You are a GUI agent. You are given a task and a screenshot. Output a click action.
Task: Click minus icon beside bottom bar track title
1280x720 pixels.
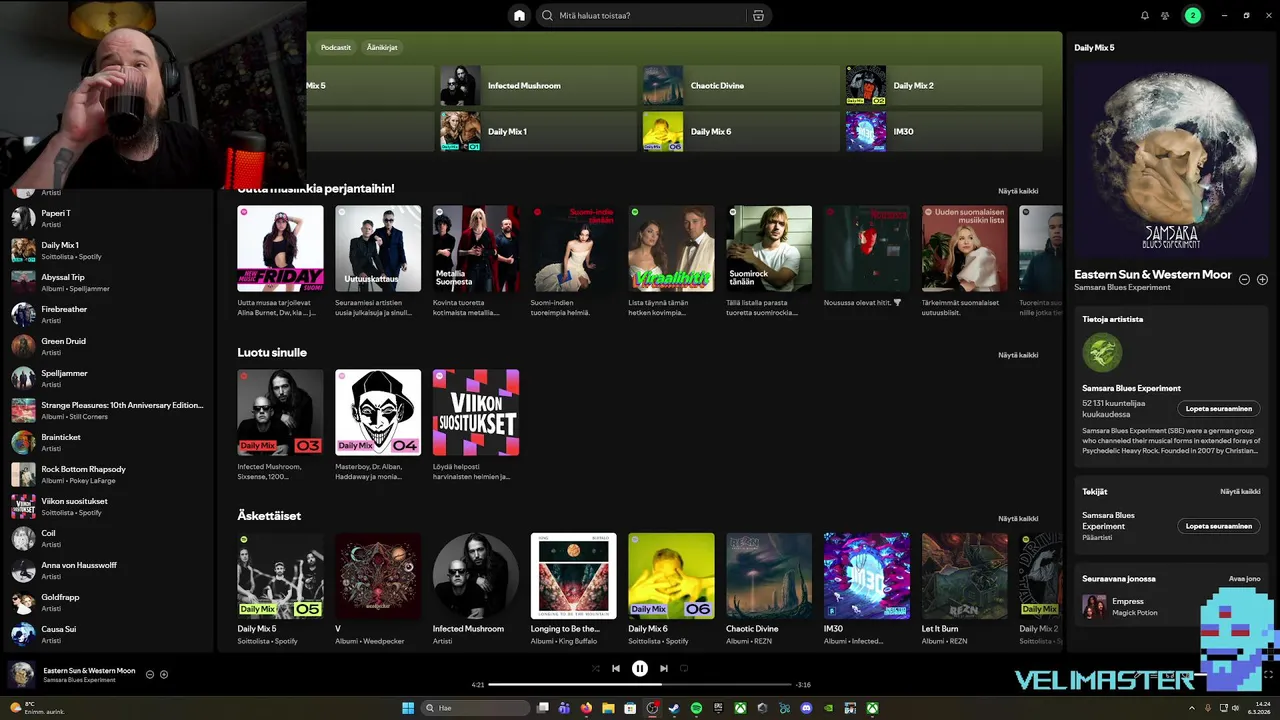(x=150, y=674)
